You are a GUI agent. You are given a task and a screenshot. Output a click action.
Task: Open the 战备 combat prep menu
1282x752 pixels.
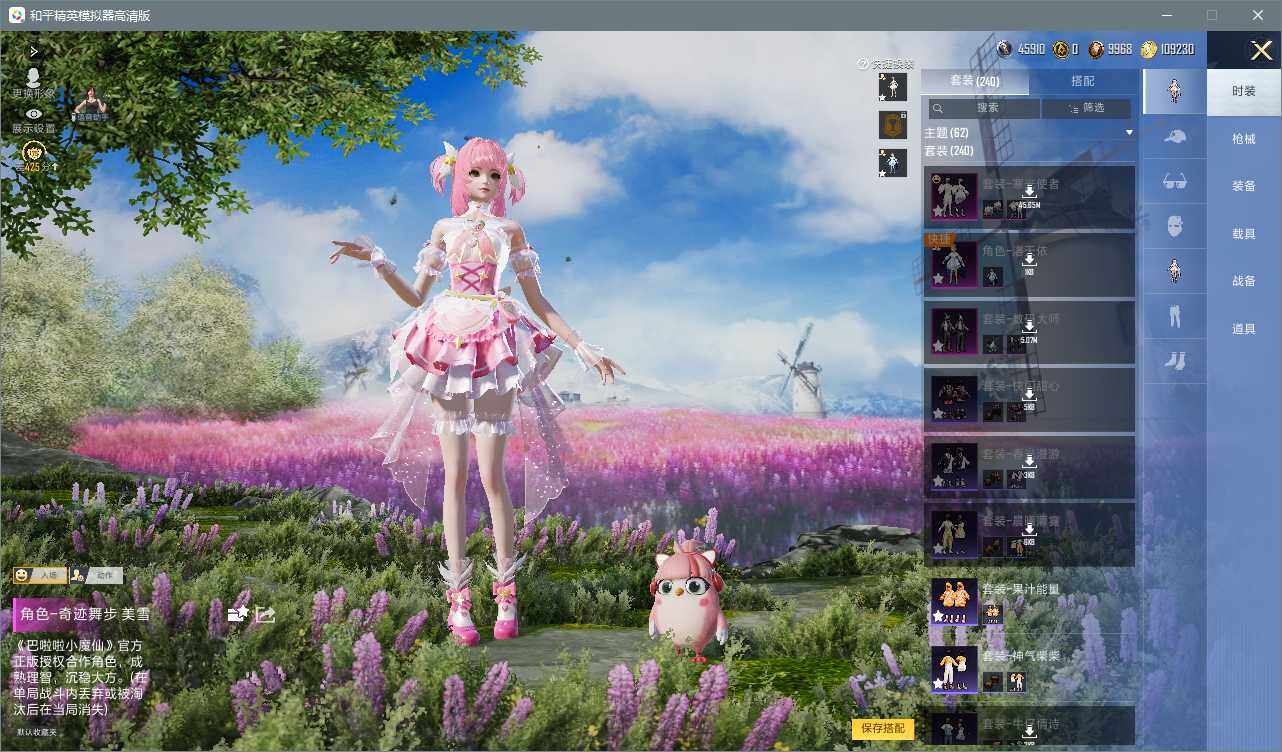pyautogui.click(x=1244, y=281)
